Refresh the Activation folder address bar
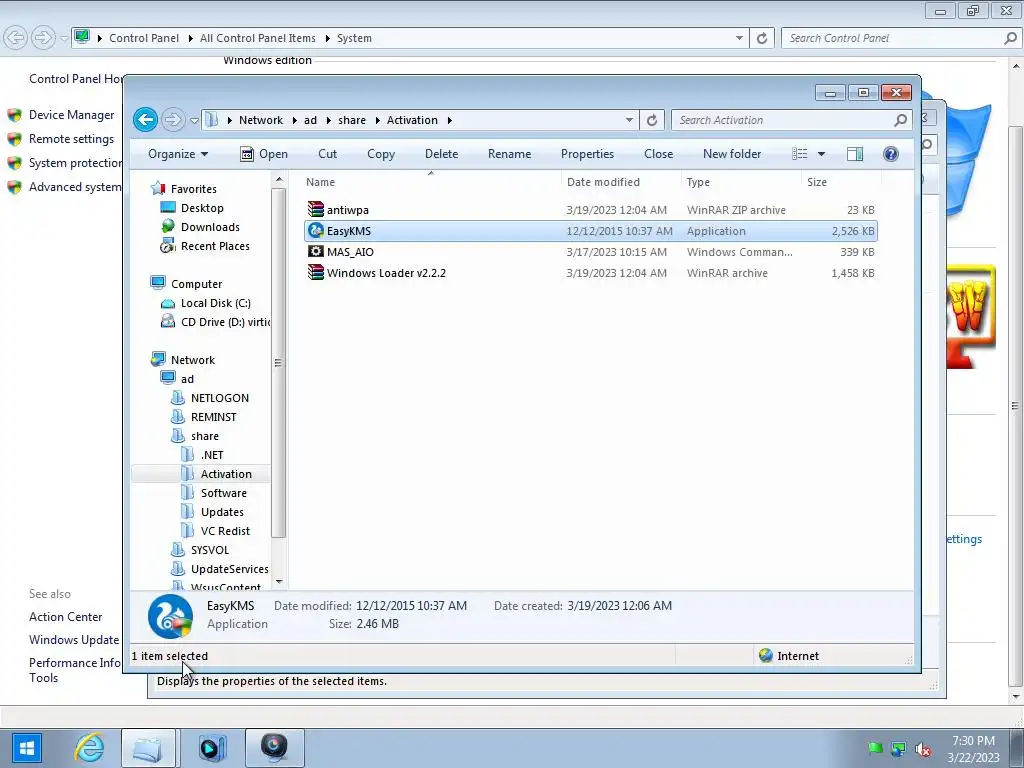The width and height of the screenshot is (1024, 768). 652,120
